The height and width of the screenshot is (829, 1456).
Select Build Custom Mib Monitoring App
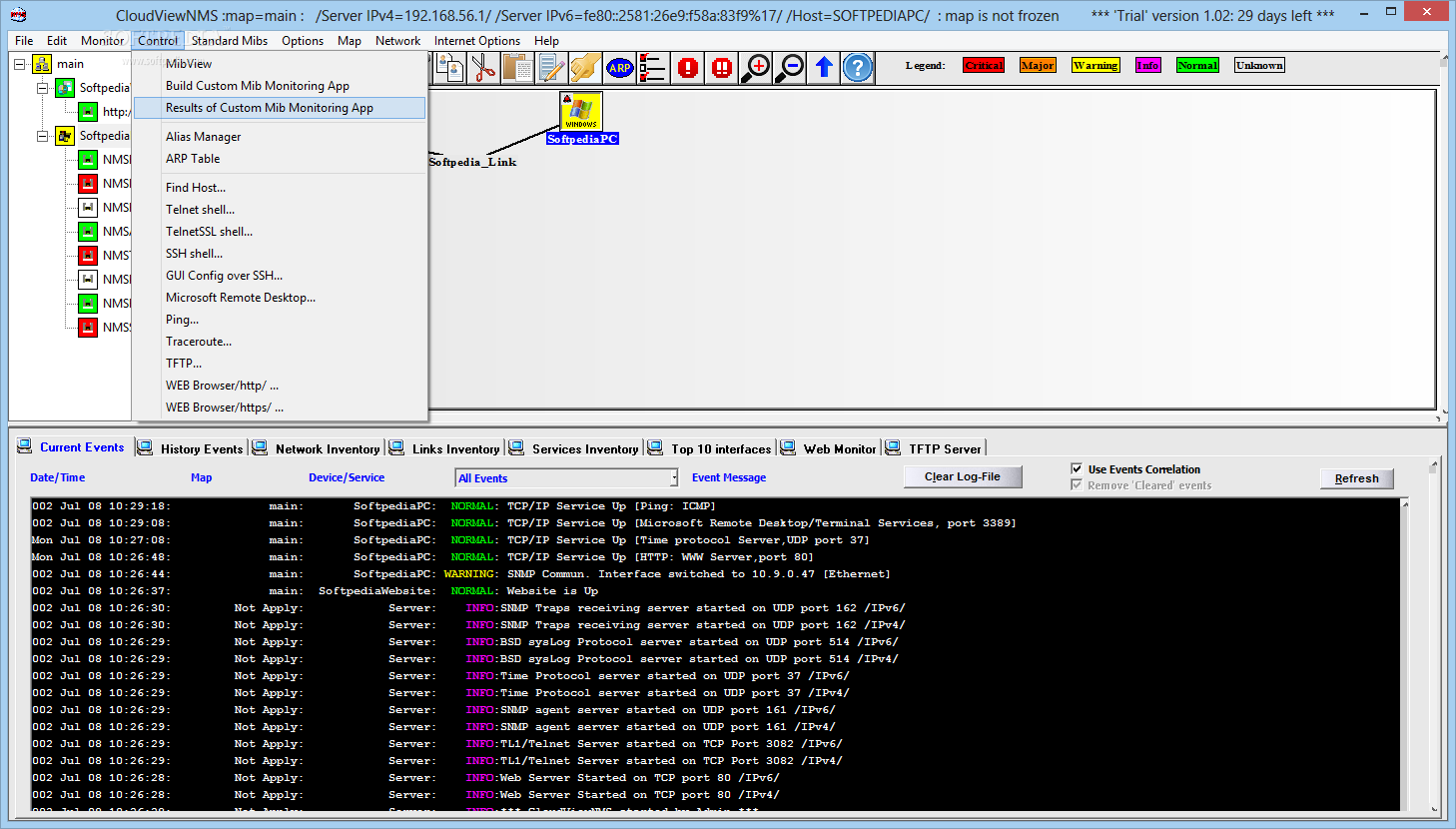click(280, 86)
